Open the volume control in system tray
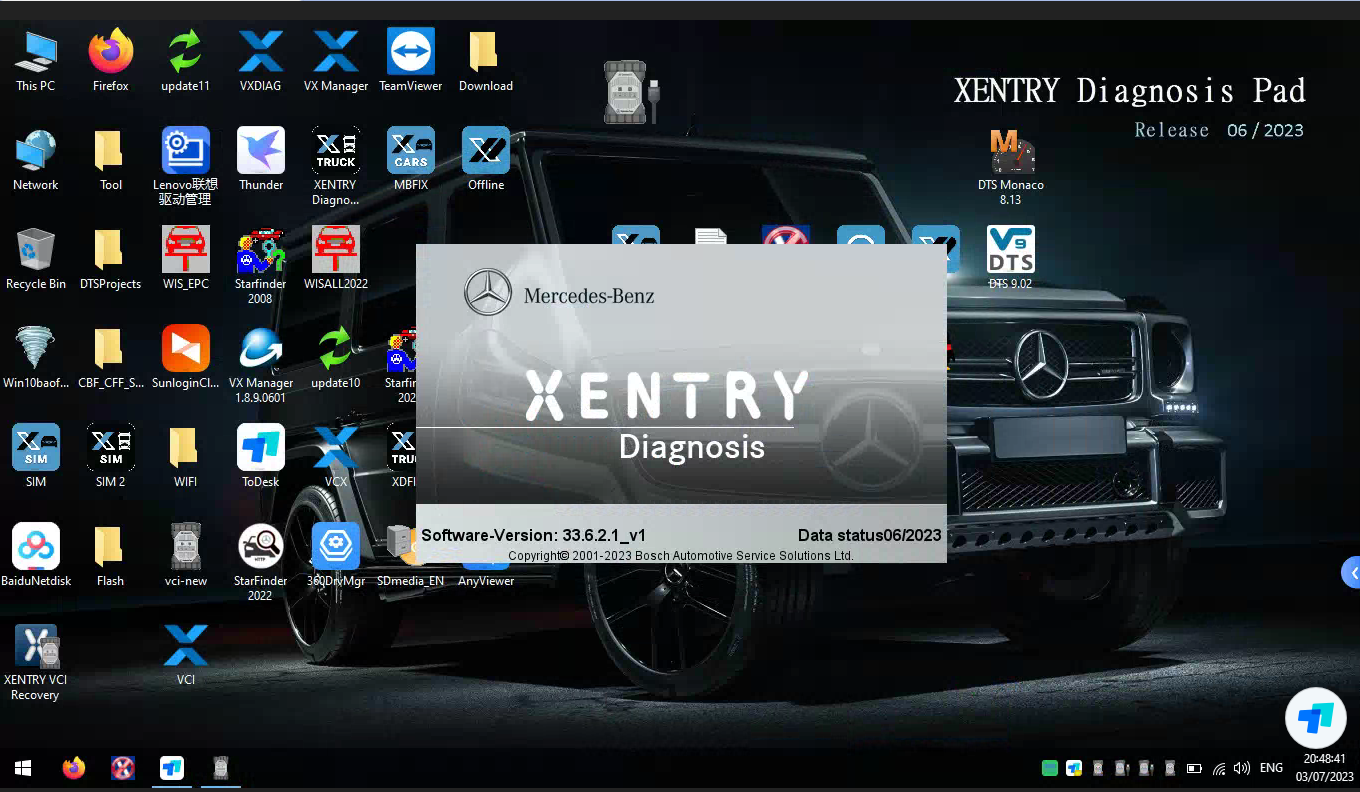Viewport: 1360px width, 792px height. pos(1242,768)
